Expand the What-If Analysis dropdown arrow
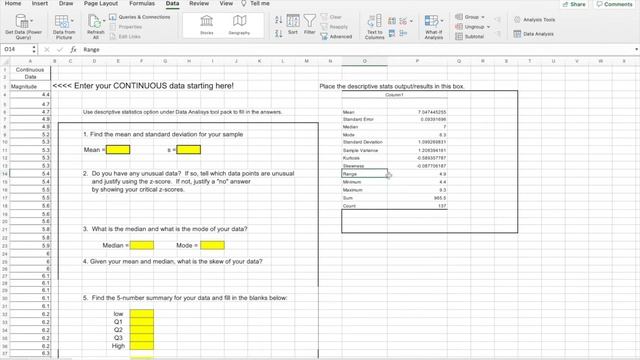Image resolution: width=640 pixels, height=360 pixels. (x=442, y=20)
